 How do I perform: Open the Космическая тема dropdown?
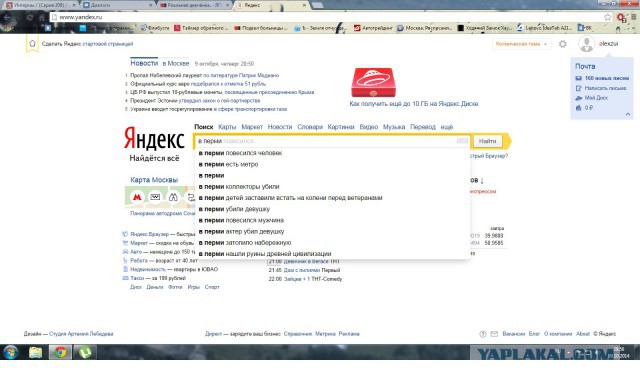point(521,44)
